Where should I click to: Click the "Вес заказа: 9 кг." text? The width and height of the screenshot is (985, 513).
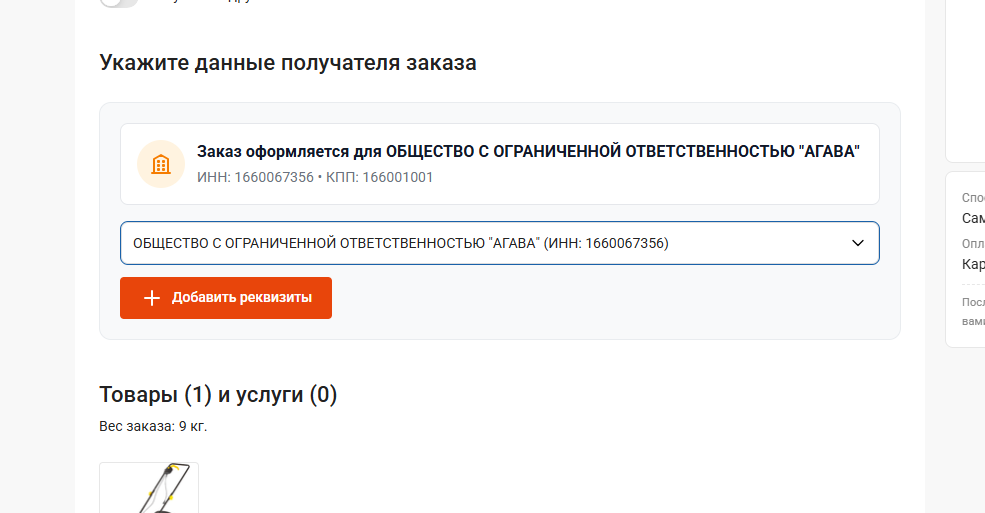(153, 427)
